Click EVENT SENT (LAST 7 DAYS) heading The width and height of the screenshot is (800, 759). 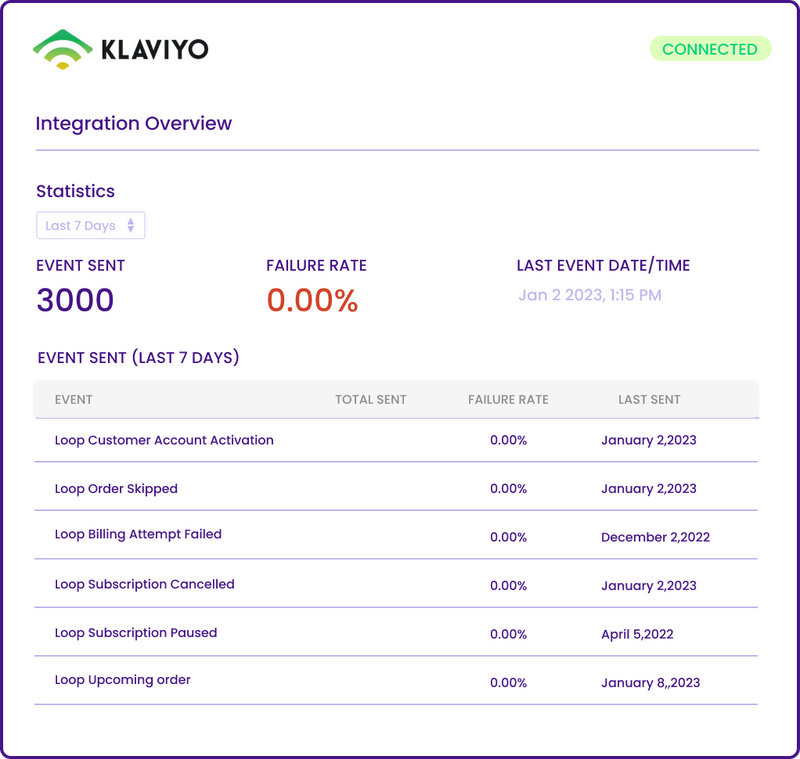pos(138,358)
